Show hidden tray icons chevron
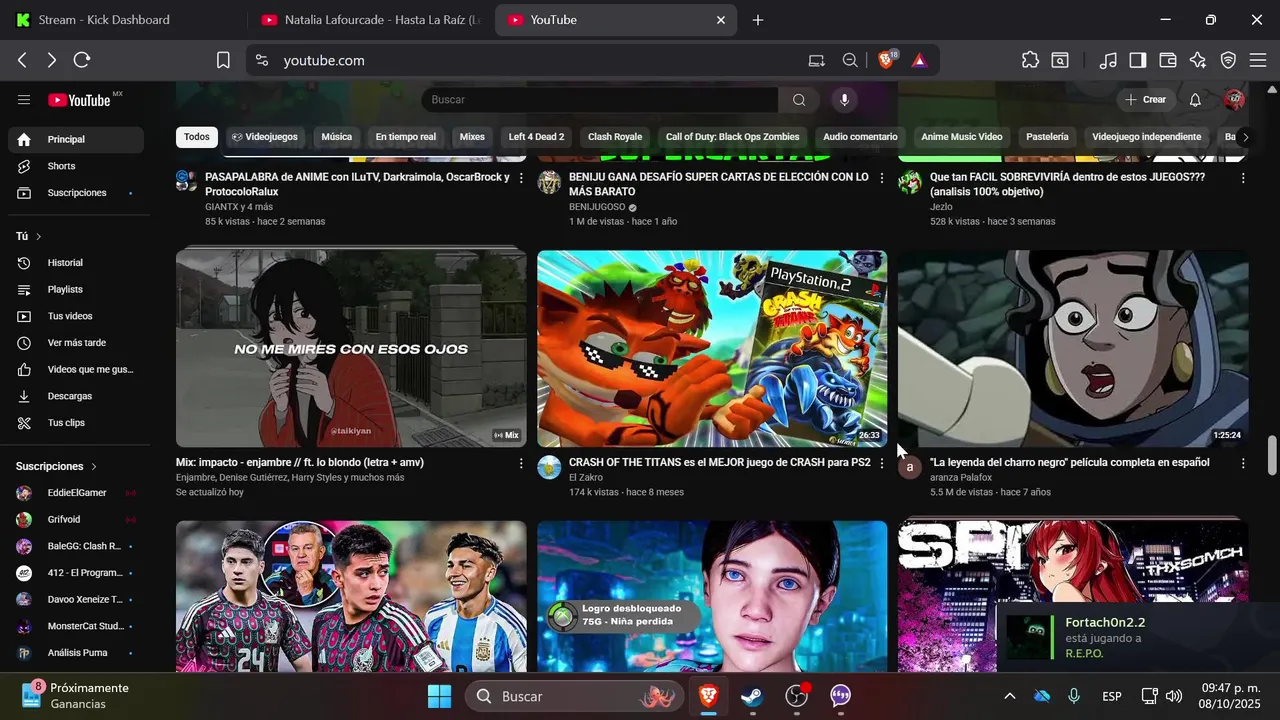Image resolution: width=1280 pixels, height=720 pixels. pyautogui.click(x=1010, y=696)
